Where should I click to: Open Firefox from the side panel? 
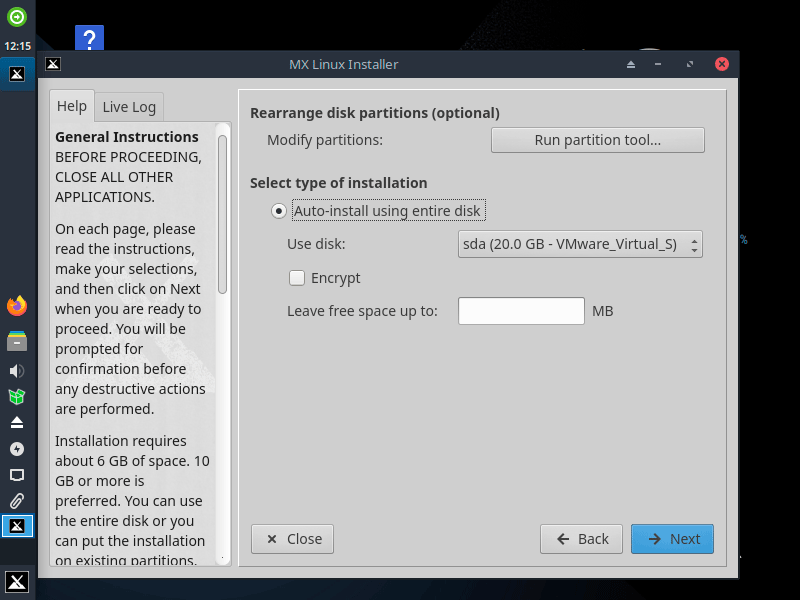tap(17, 306)
